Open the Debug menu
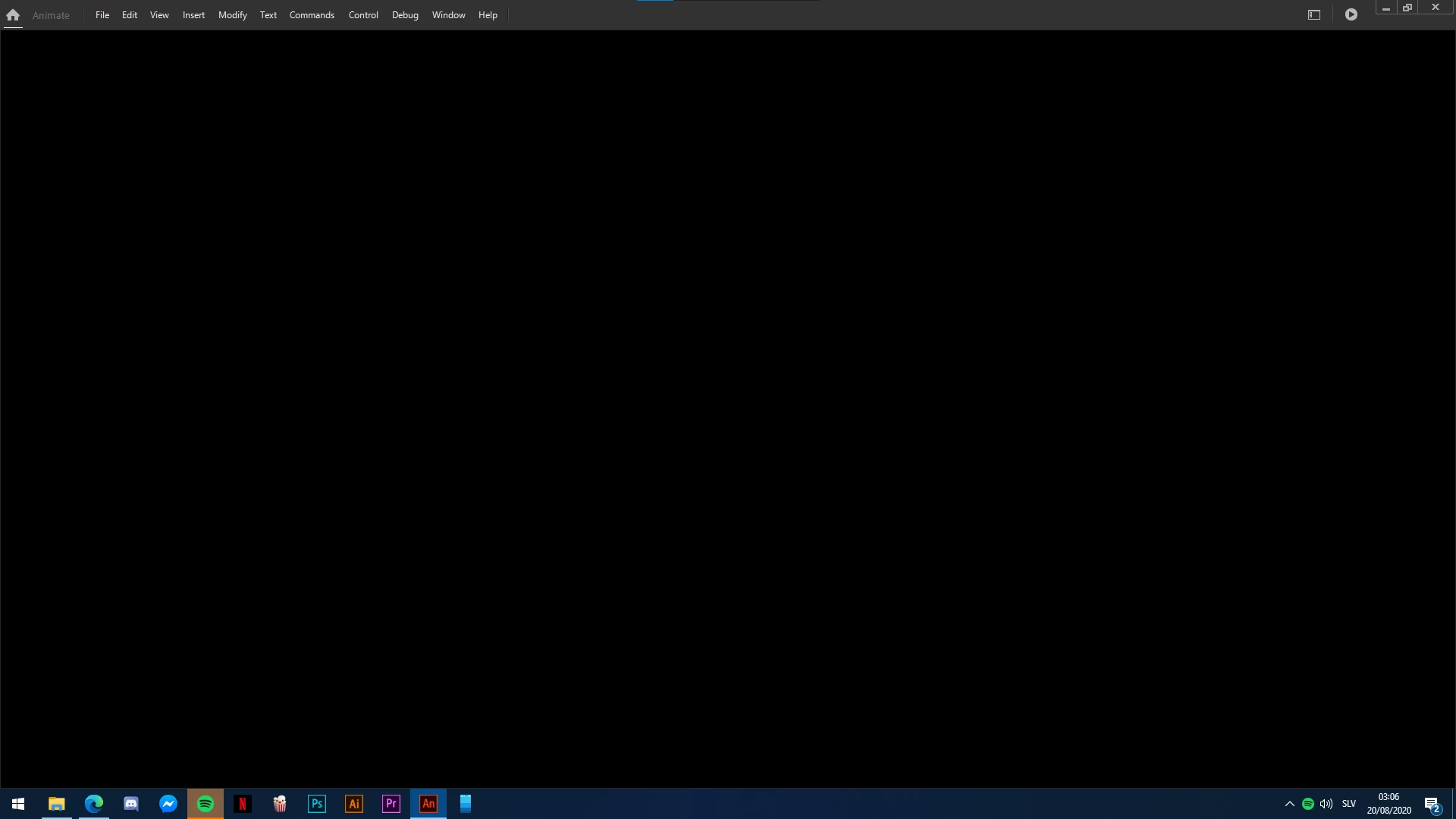This screenshot has width=1456, height=819. (405, 15)
